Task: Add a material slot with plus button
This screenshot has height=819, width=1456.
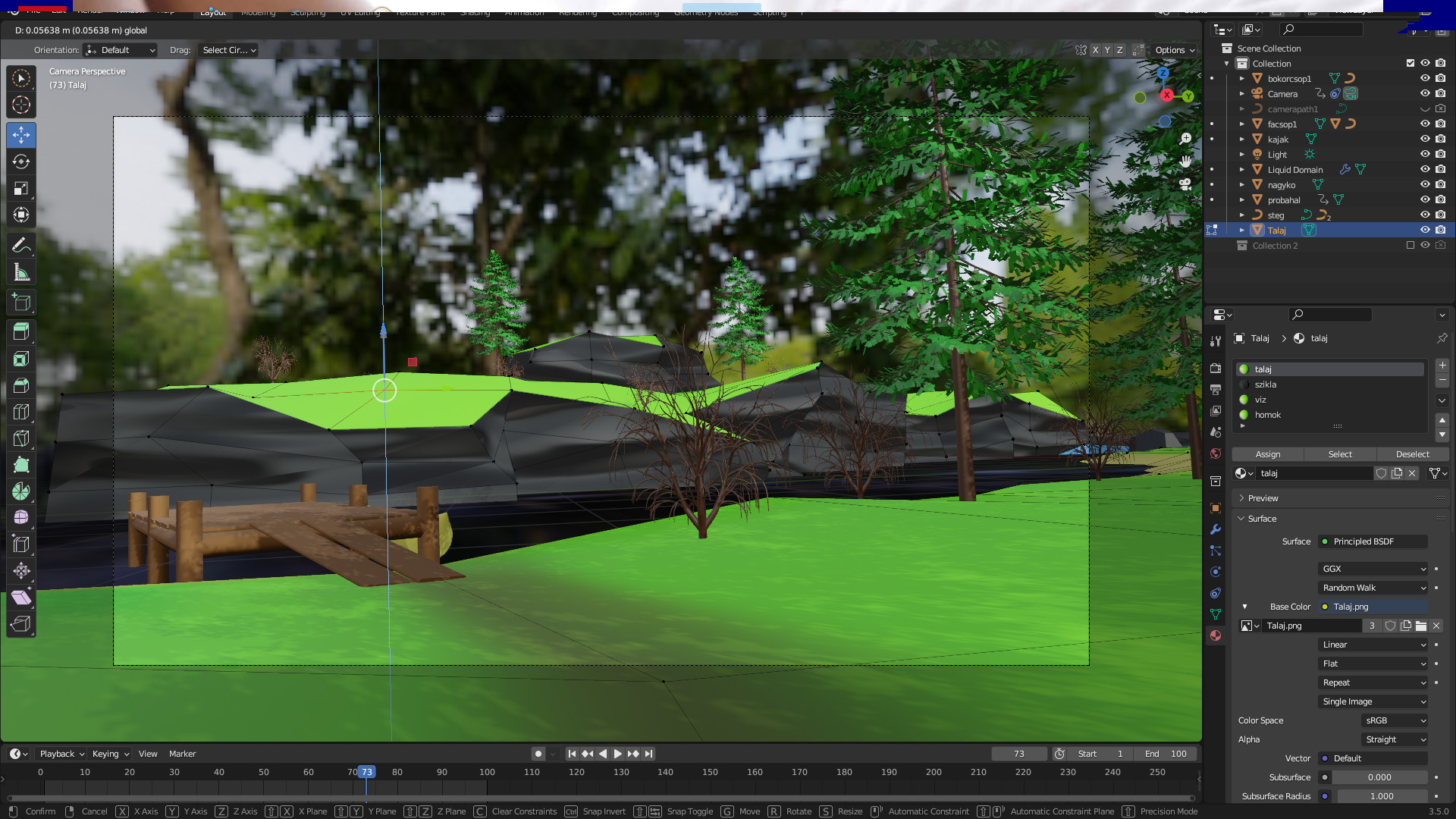Action: coord(1442,366)
